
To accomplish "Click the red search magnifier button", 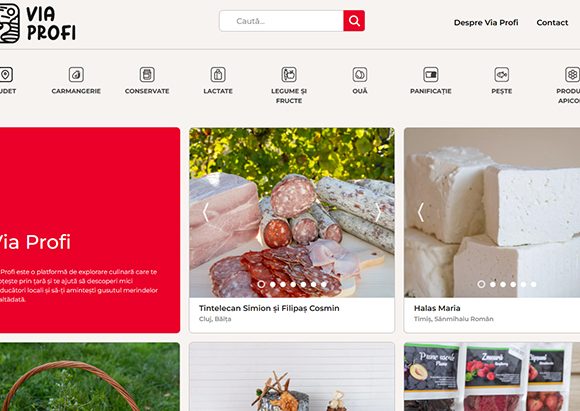I will (354, 21).
